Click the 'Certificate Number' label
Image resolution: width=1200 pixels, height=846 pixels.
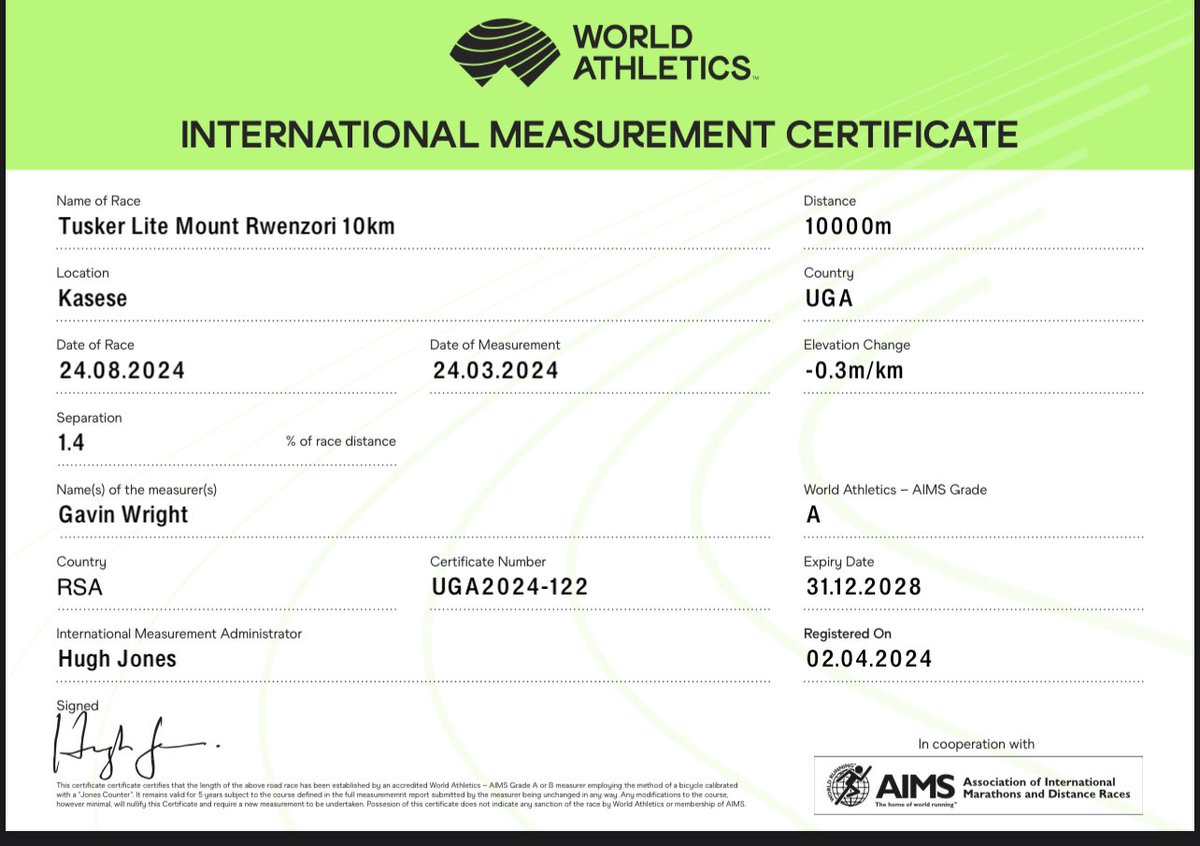(x=488, y=562)
